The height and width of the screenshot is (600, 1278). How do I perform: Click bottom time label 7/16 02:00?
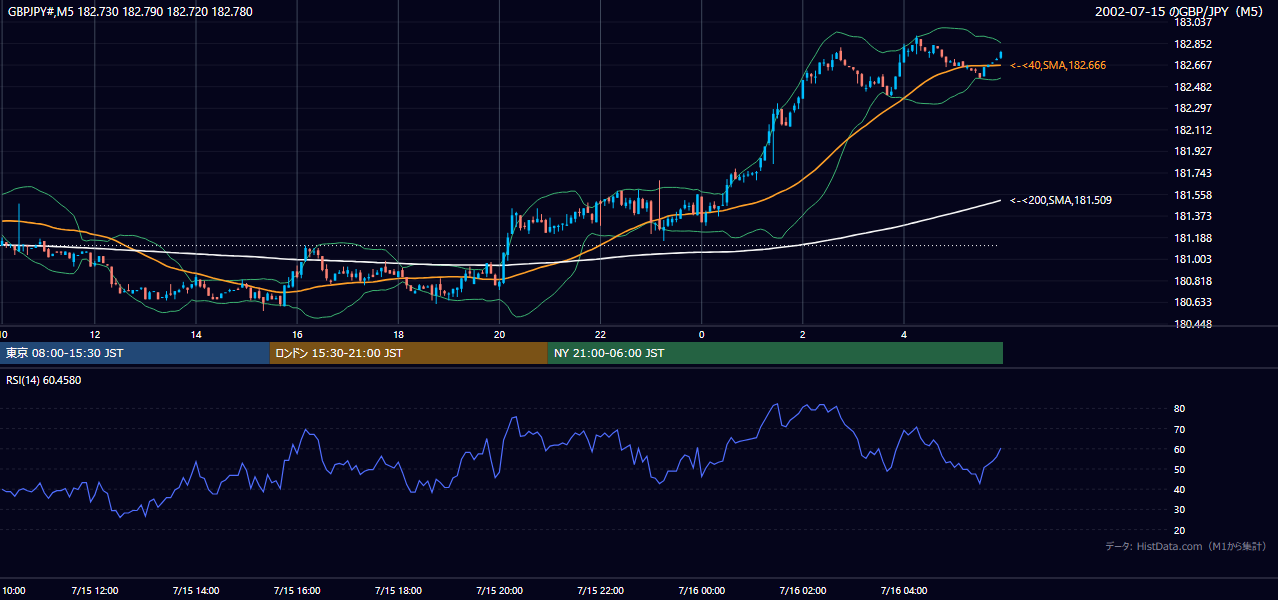(802, 590)
